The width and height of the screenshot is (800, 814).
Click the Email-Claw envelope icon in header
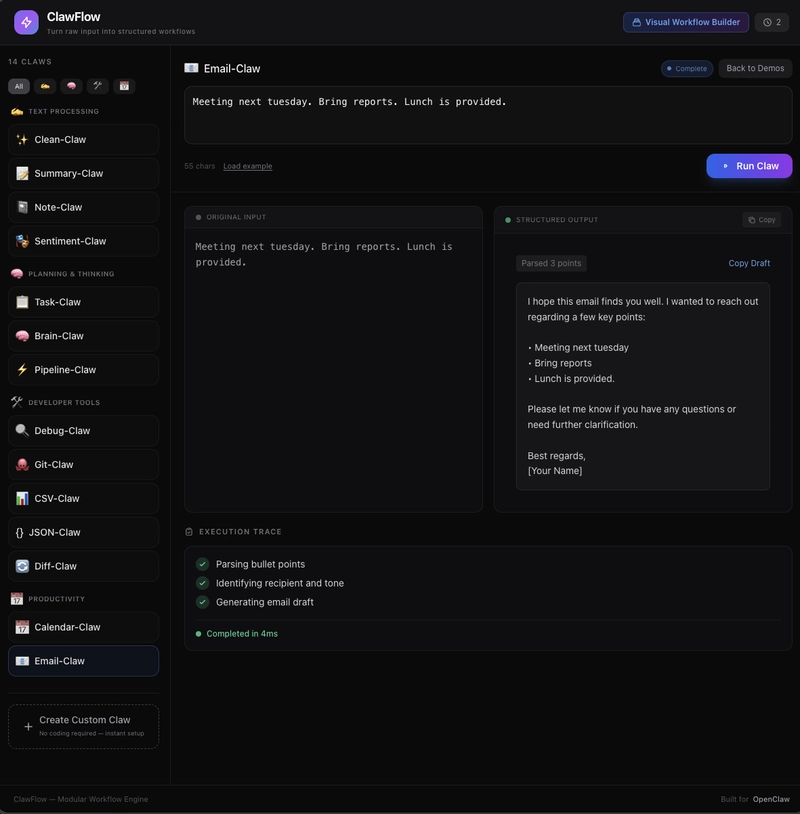coord(191,68)
